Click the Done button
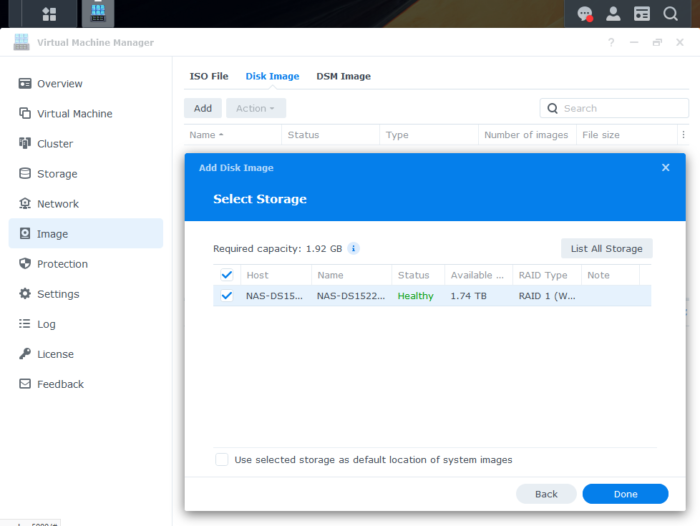This screenshot has width=700, height=526. 625,494
